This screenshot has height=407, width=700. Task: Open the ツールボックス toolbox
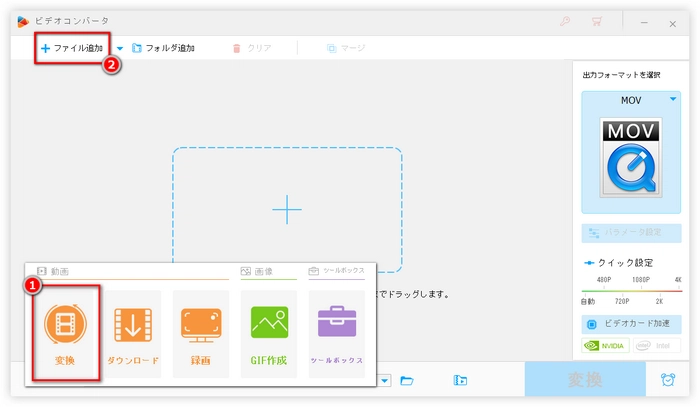click(337, 332)
